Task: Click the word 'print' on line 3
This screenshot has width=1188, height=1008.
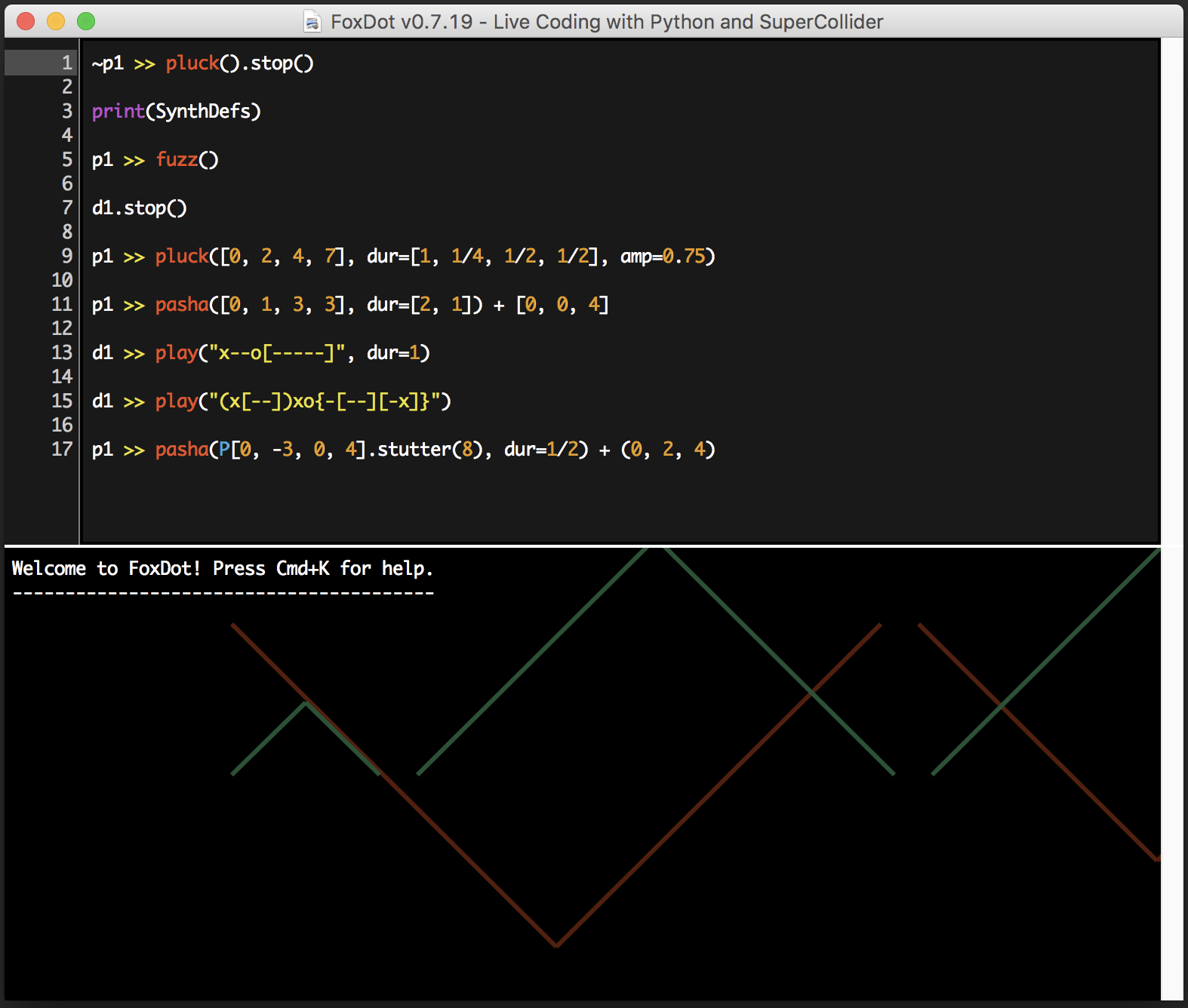Action: [118, 112]
